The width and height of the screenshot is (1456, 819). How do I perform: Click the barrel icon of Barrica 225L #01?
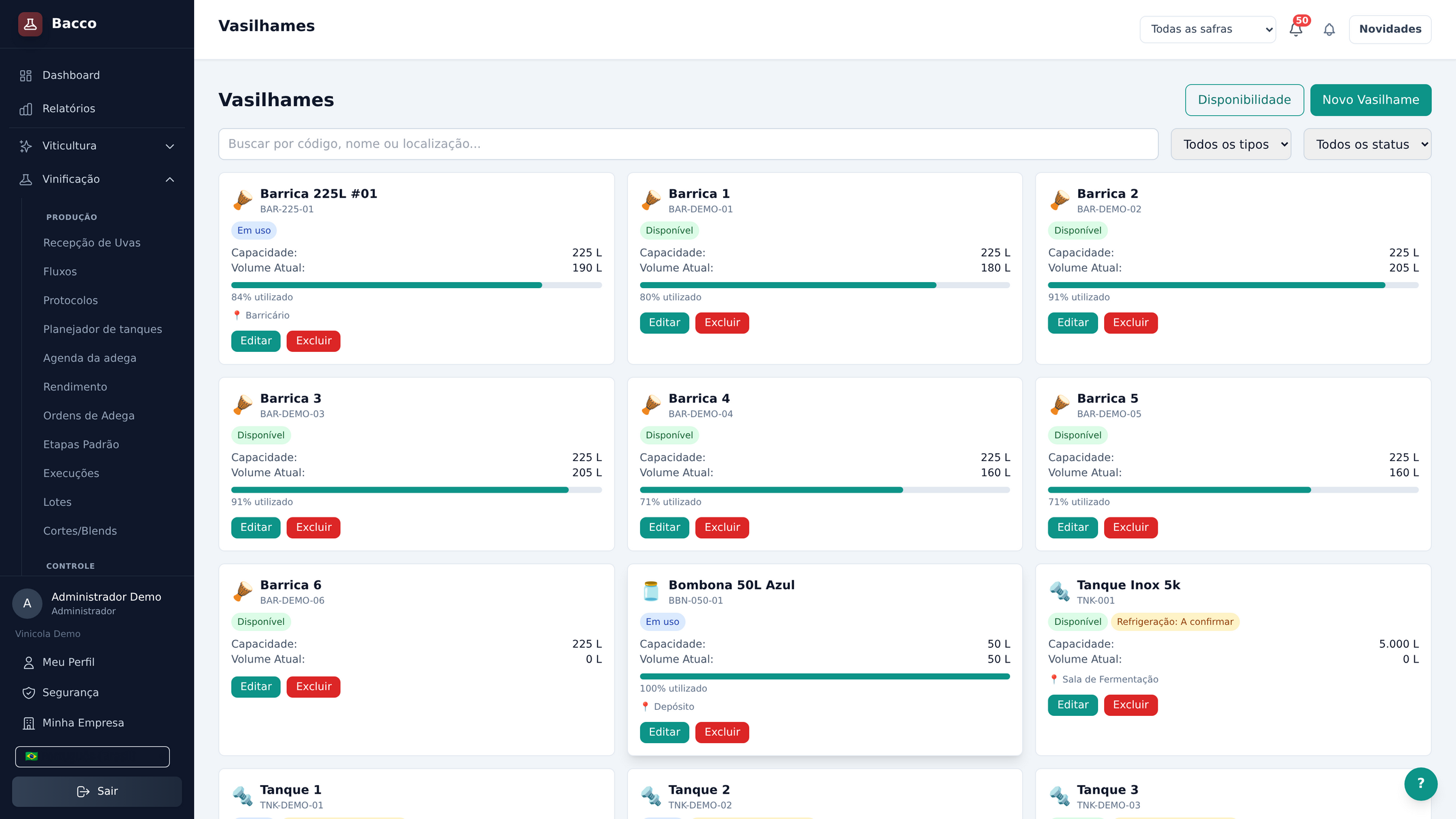click(x=243, y=200)
